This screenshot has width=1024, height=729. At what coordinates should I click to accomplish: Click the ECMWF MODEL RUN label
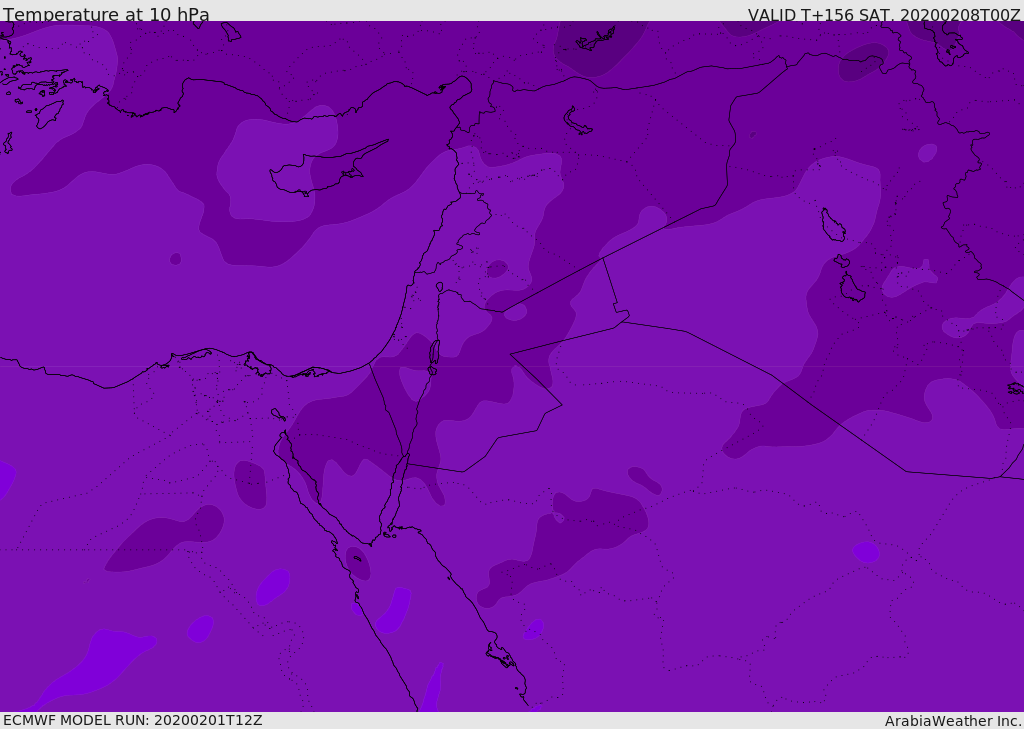[132, 720]
